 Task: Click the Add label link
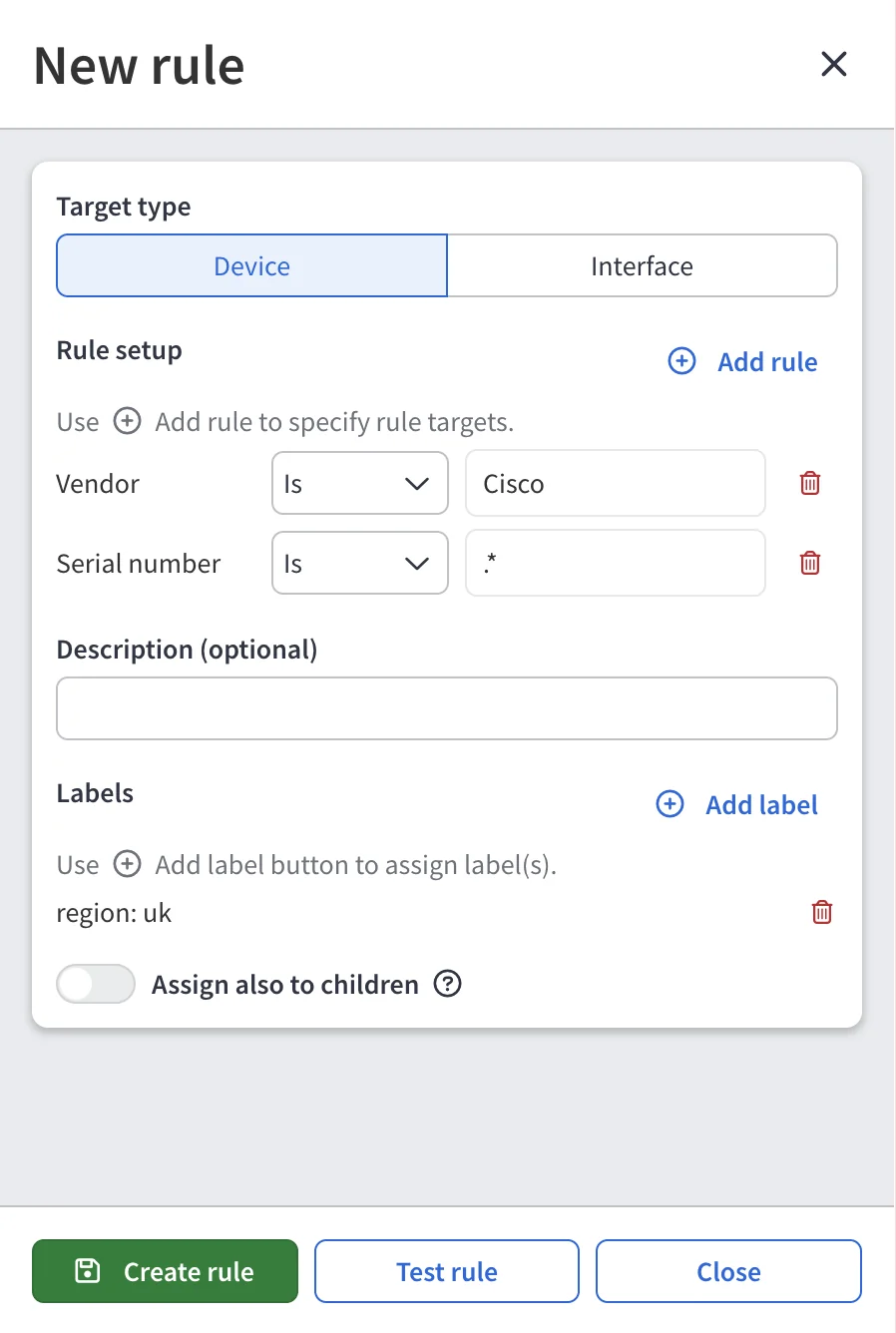(x=761, y=804)
